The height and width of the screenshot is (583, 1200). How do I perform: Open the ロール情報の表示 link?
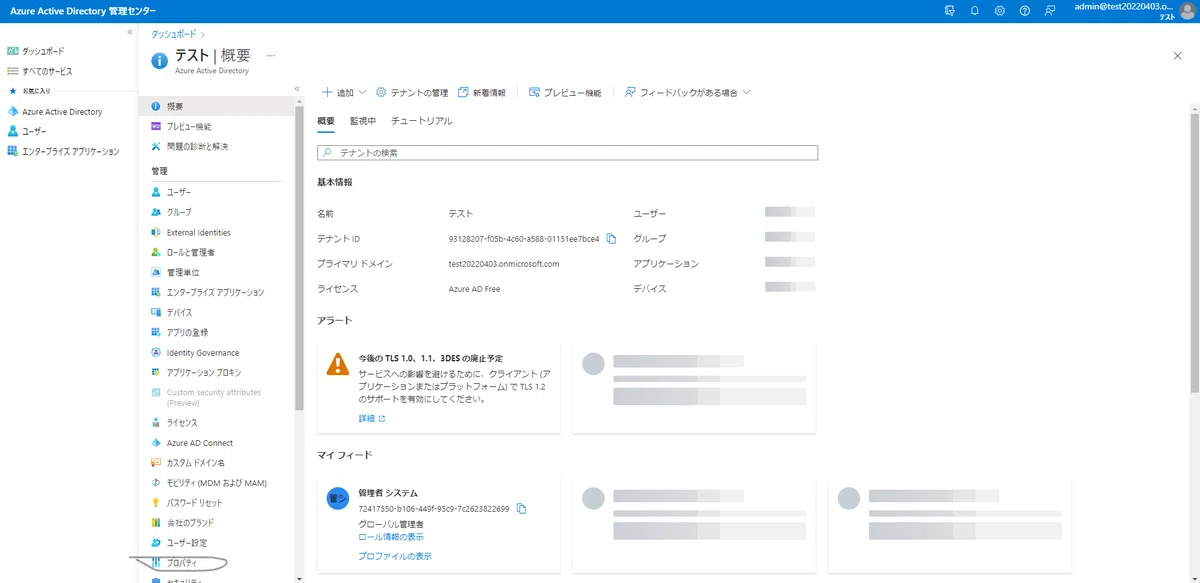point(391,537)
